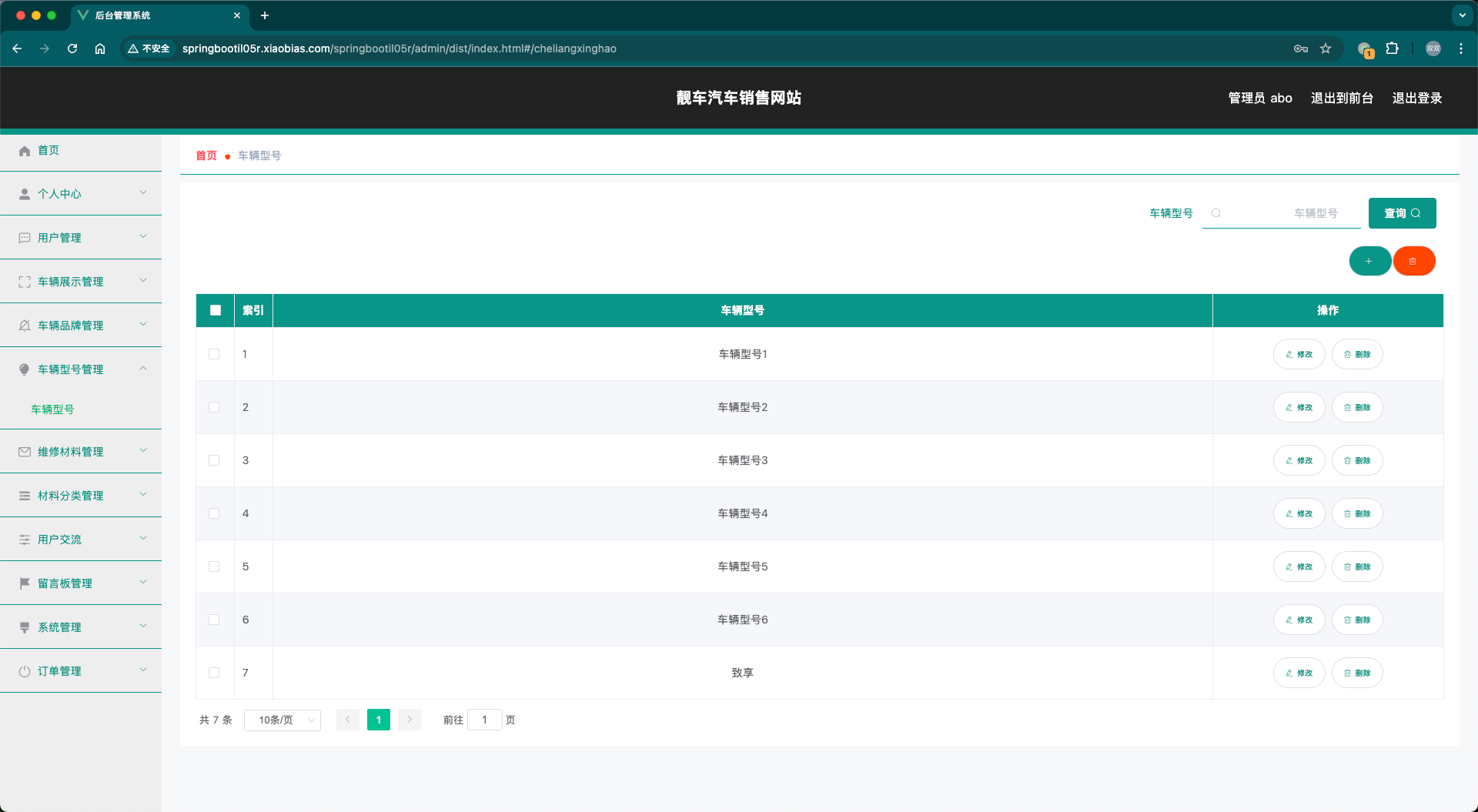Click 退出到前台 in the header
The height and width of the screenshot is (812, 1478).
coord(1342,98)
